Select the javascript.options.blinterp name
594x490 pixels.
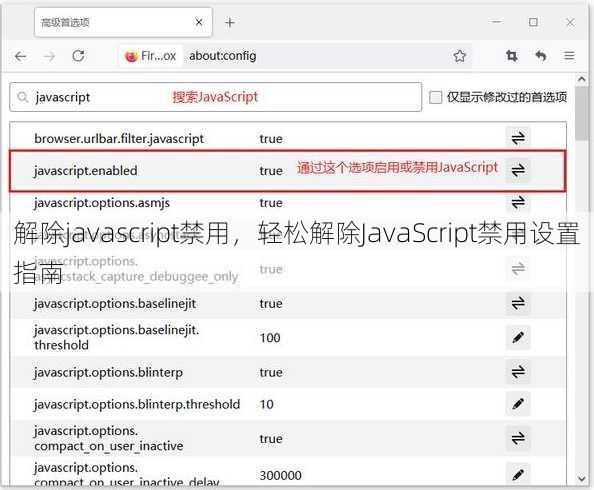[108, 373]
